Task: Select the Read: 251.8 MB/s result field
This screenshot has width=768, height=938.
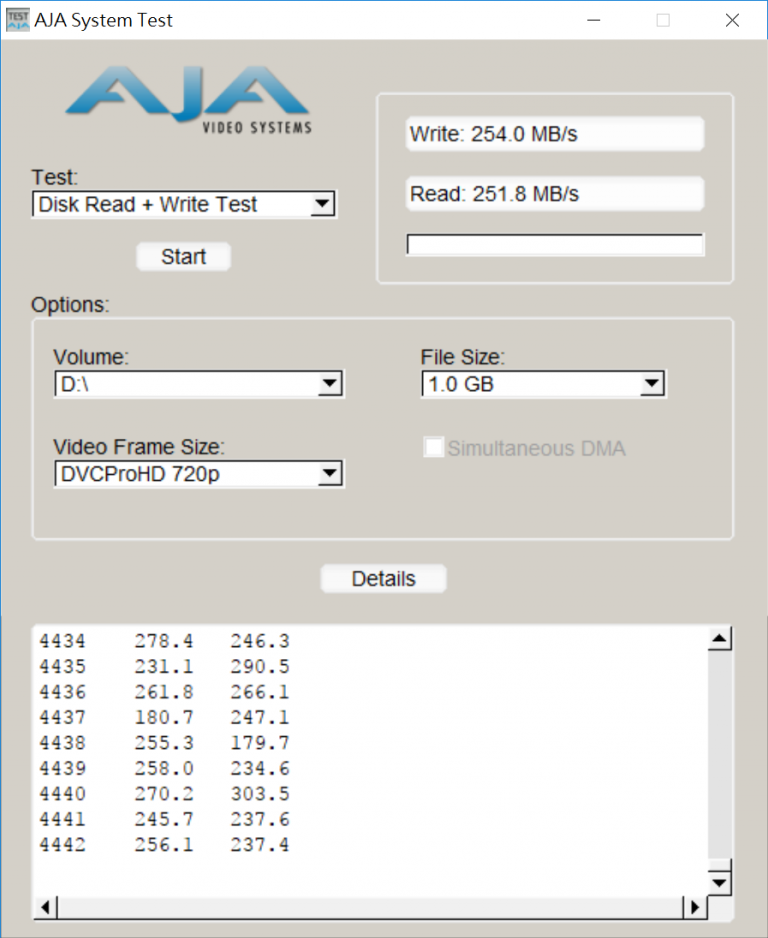Action: (x=555, y=193)
